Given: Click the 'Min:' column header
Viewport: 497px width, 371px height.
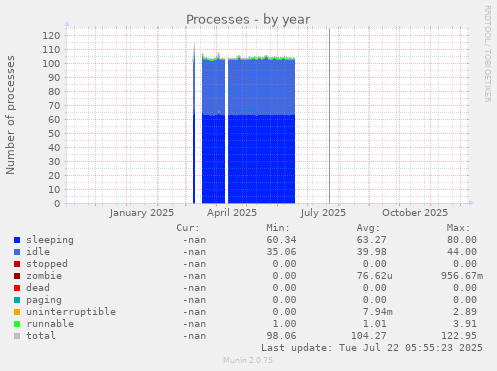Looking at the screenshot, I should pos(278,228).
